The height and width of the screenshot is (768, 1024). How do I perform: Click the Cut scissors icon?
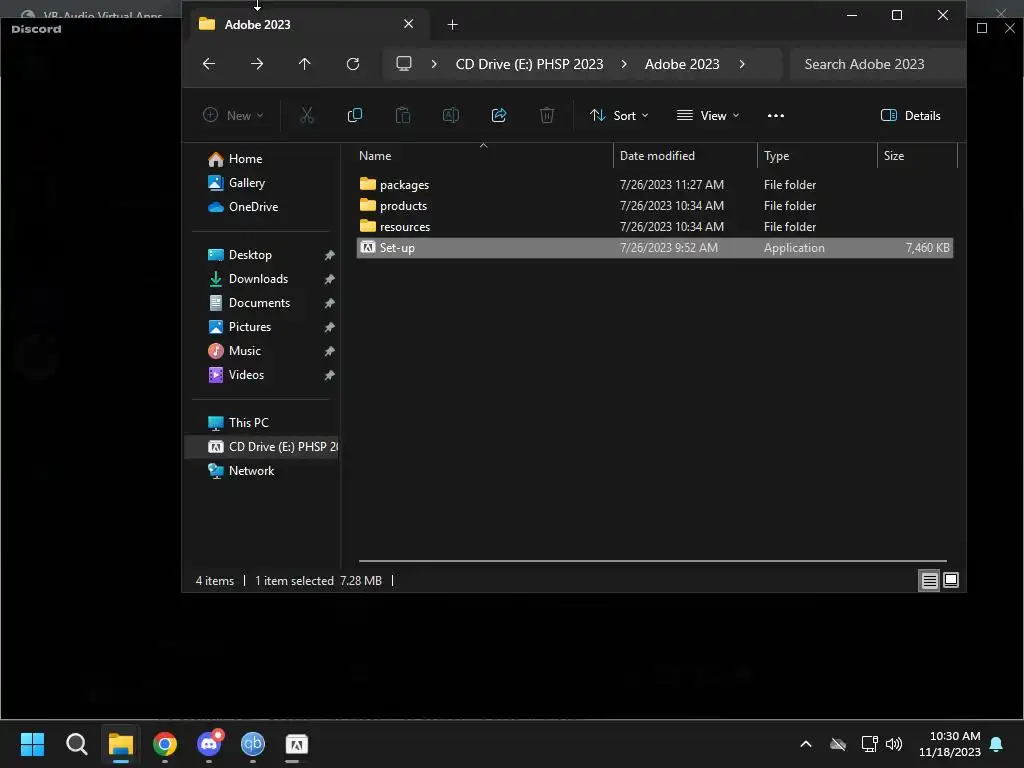click(x=307, y=116)
